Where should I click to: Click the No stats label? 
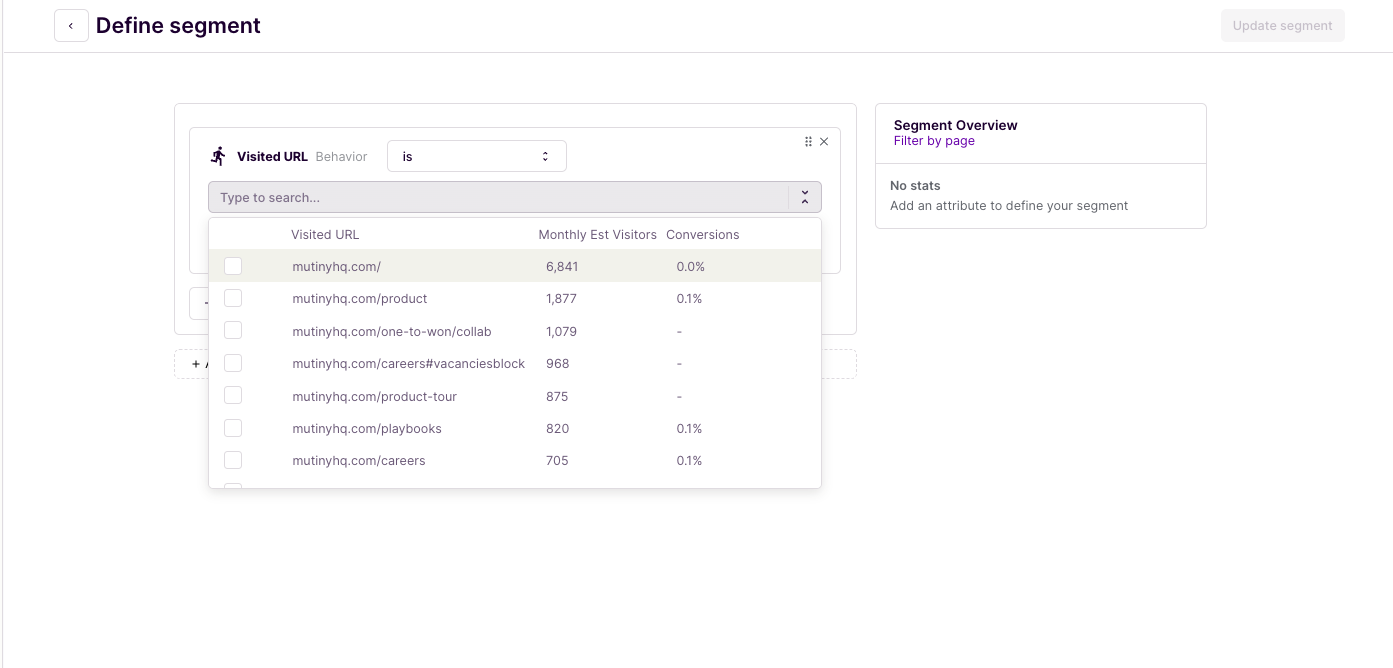[x=915, y=185]
